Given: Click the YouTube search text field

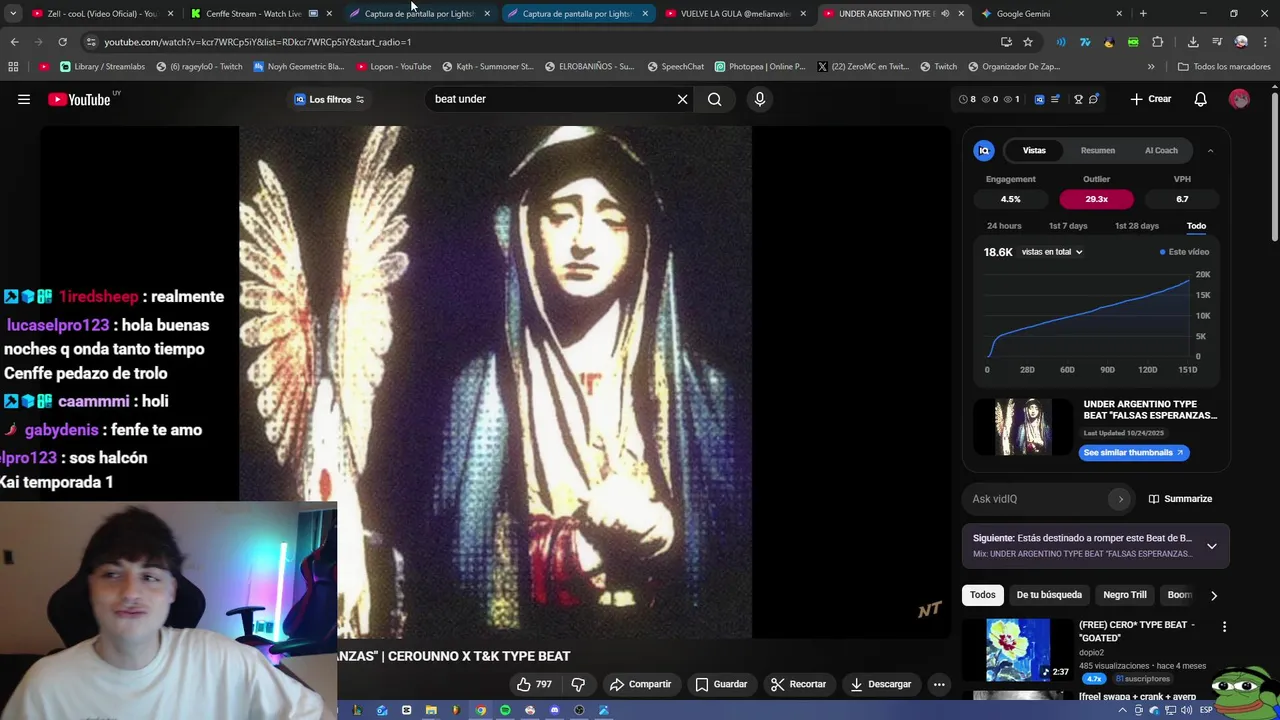Looking at the screenshot, I should click(550, 99).
